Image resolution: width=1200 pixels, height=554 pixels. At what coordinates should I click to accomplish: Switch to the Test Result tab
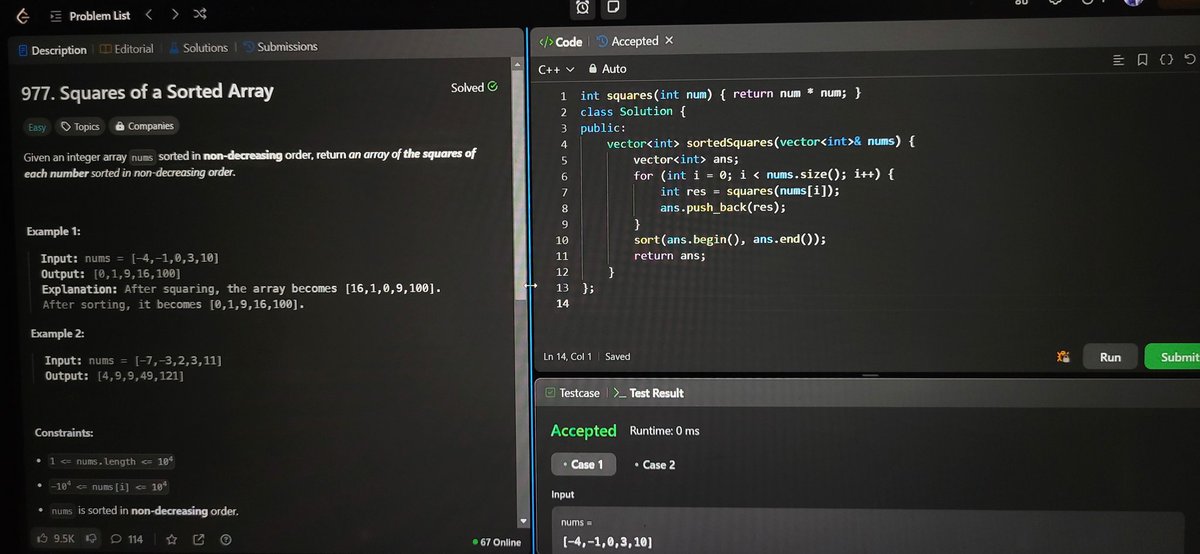pyautogui.click(x=648, y=393)
